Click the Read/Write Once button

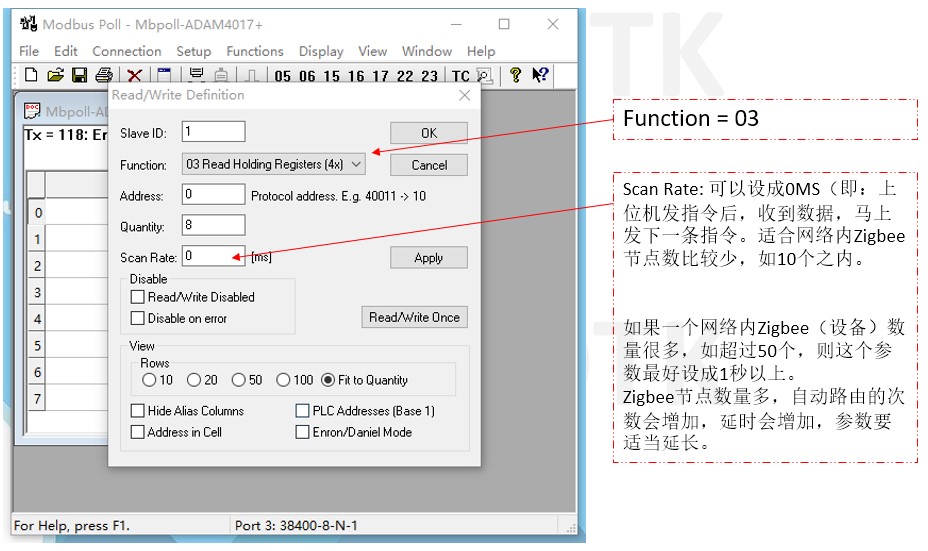point(414,317)
